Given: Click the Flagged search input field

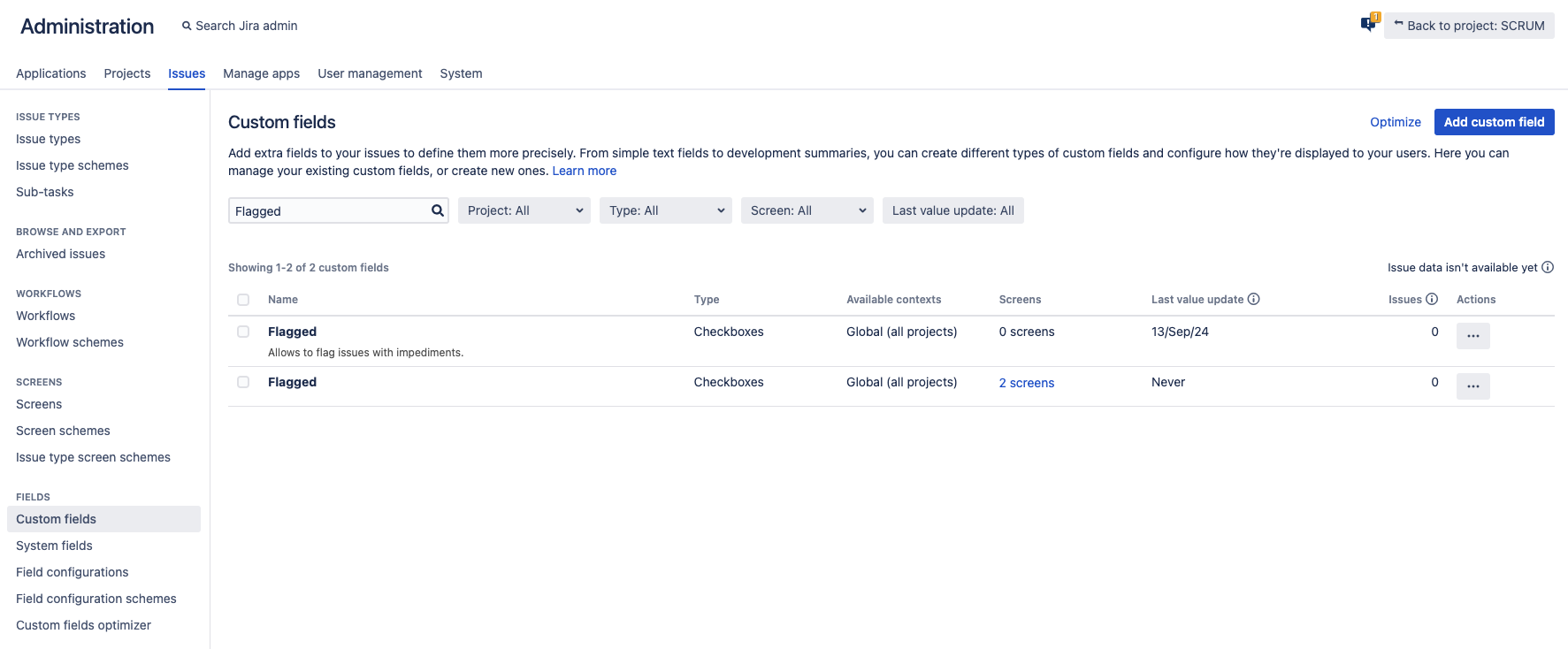Looking at the screenshot, I should tap(329, 210).
